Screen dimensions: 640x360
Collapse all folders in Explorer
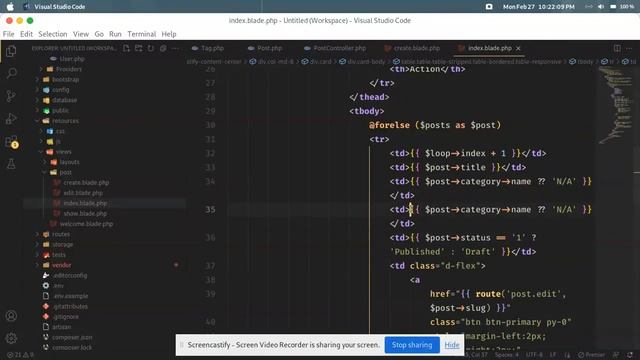[163, 48]
